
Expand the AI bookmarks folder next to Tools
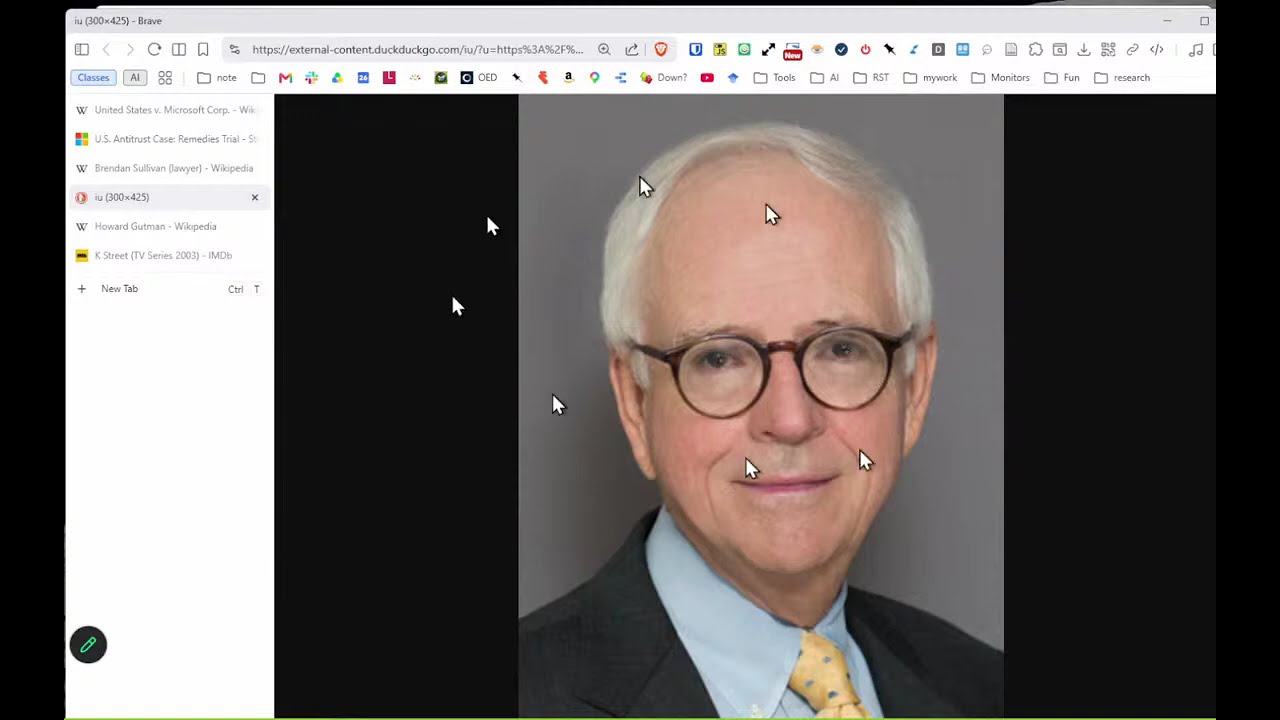pos(825,77)
